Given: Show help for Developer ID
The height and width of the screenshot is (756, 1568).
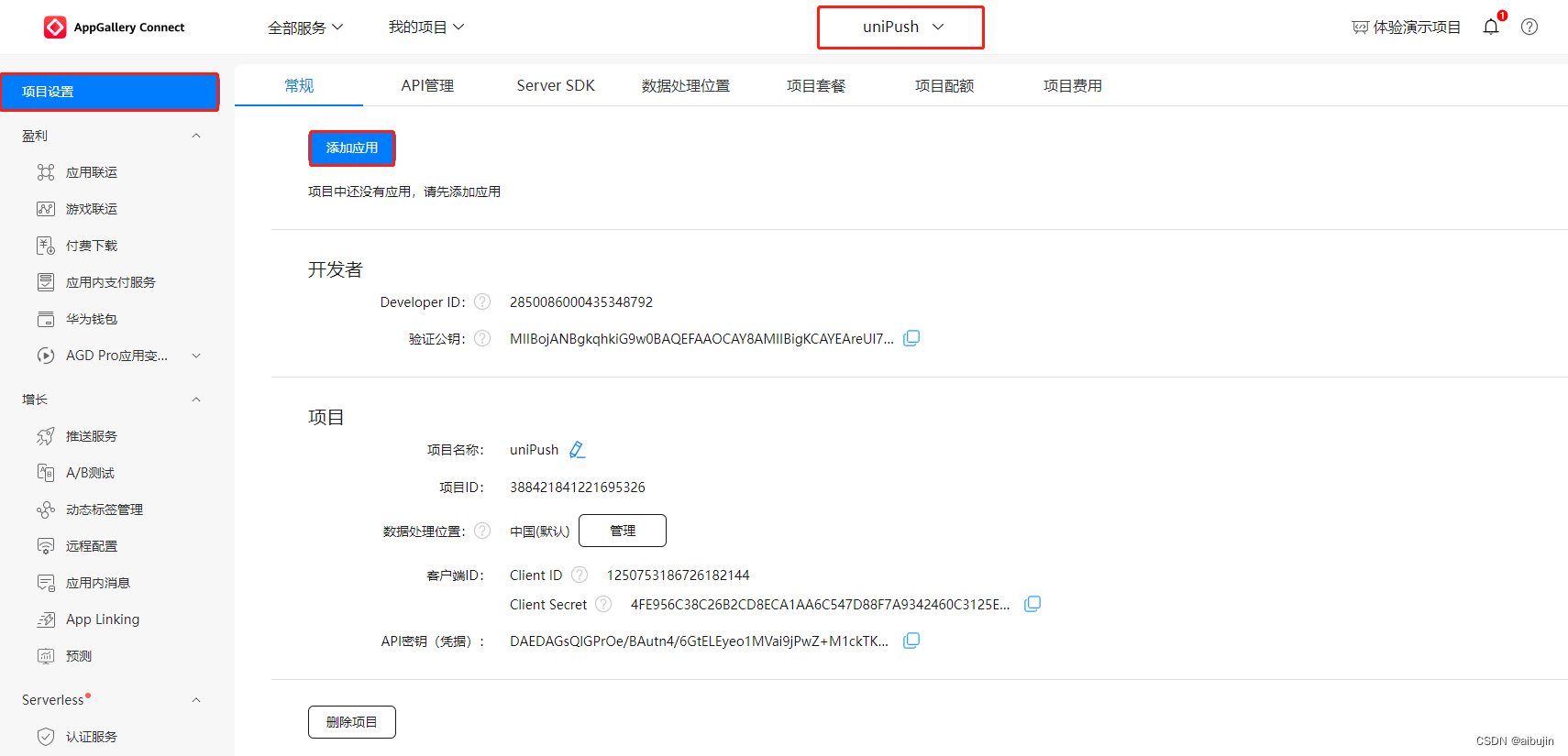Looking at the screenshot, I should point(482,301).
